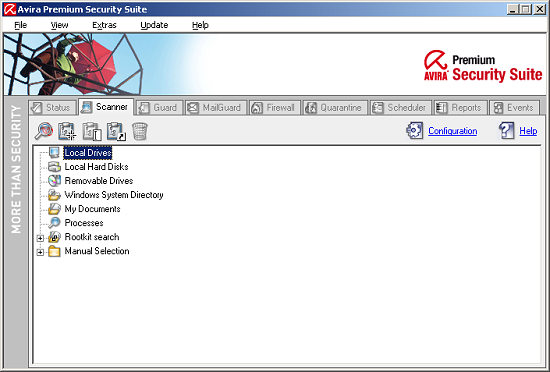Click the rename profile toolbar icon
This screenshot has height=372, width=550.
(x=92, y=131)
